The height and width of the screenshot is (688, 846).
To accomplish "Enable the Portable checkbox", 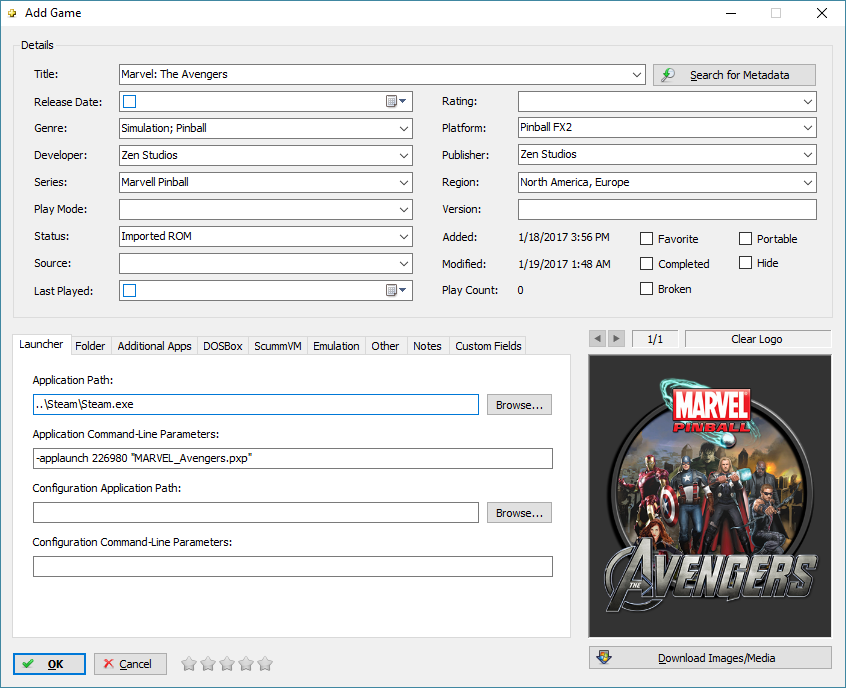I will (745, 239).
